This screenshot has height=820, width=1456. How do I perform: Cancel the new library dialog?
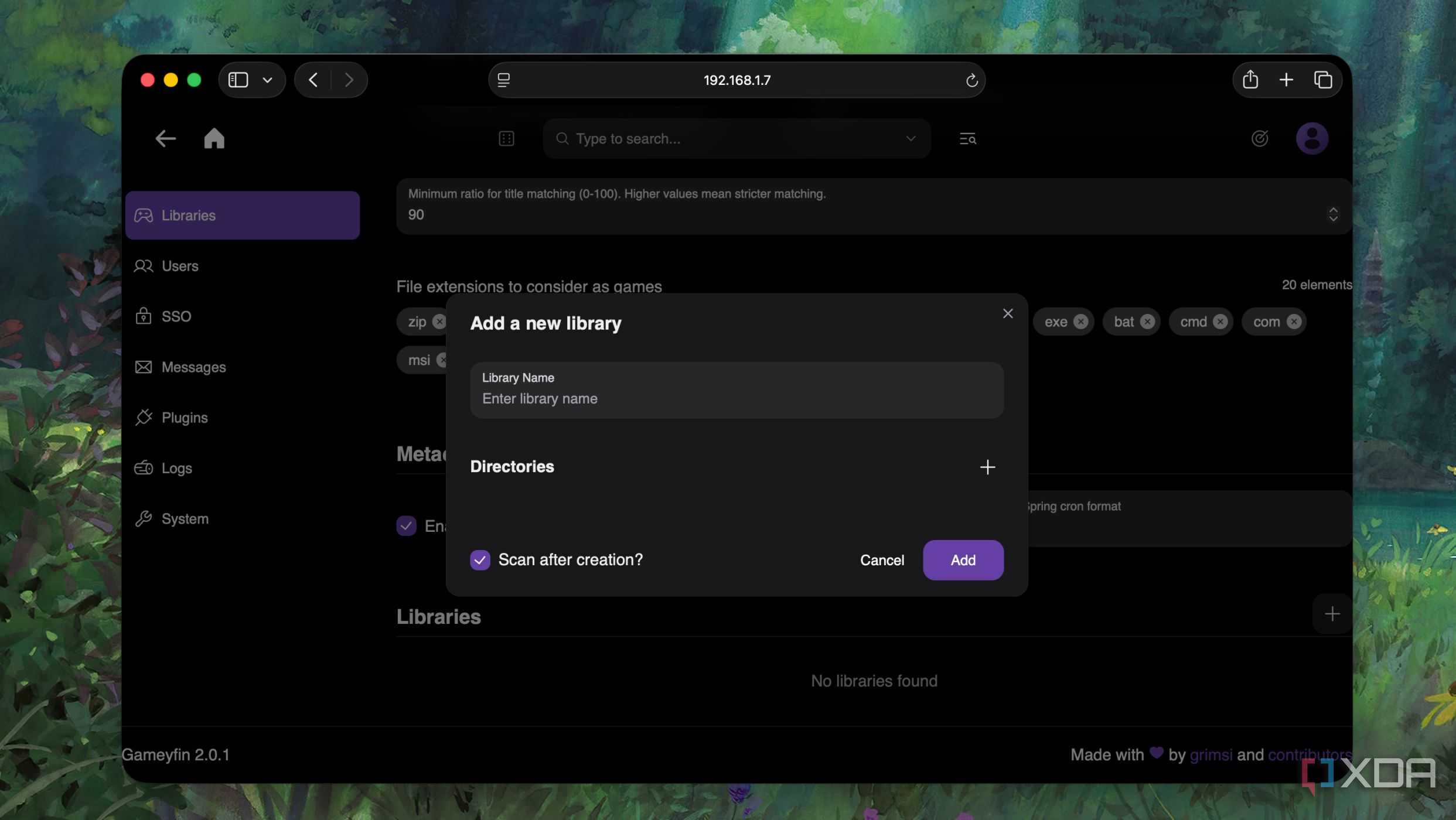[881, 560]
